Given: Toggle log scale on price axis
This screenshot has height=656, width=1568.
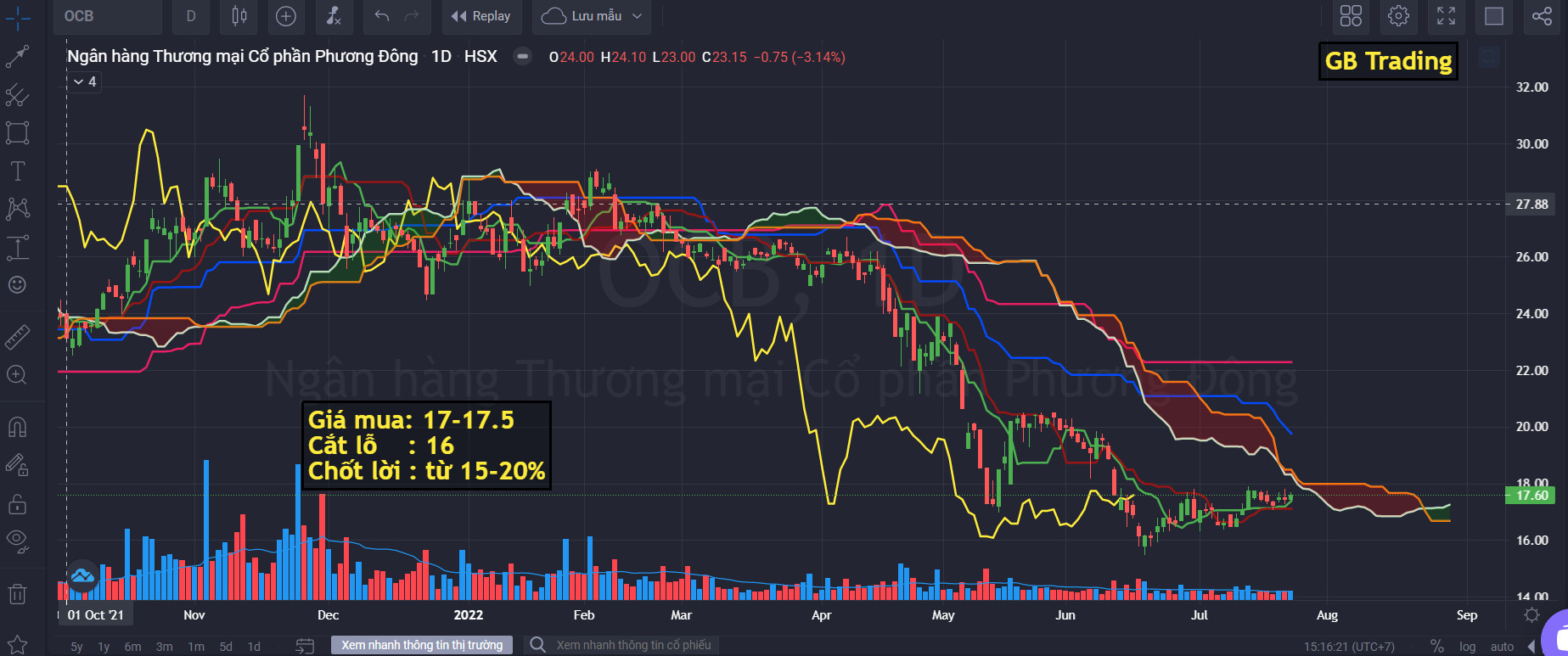Looking at the screenshot, I should [1467, 647].
